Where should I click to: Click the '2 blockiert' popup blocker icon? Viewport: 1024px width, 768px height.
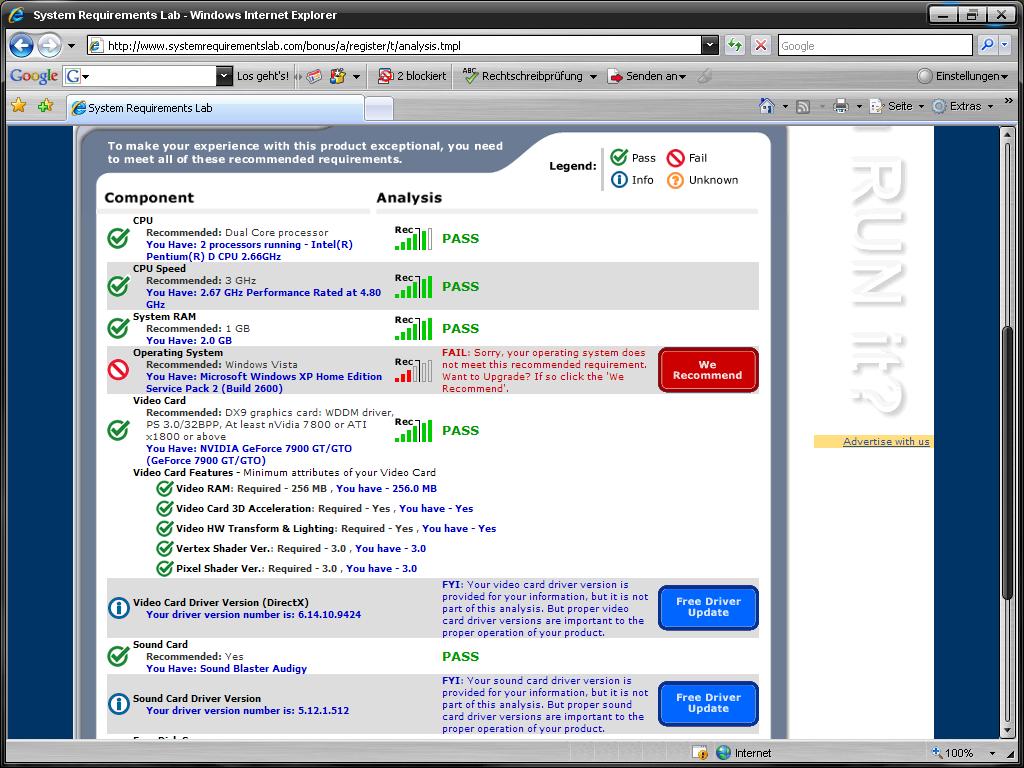[385, 76]
